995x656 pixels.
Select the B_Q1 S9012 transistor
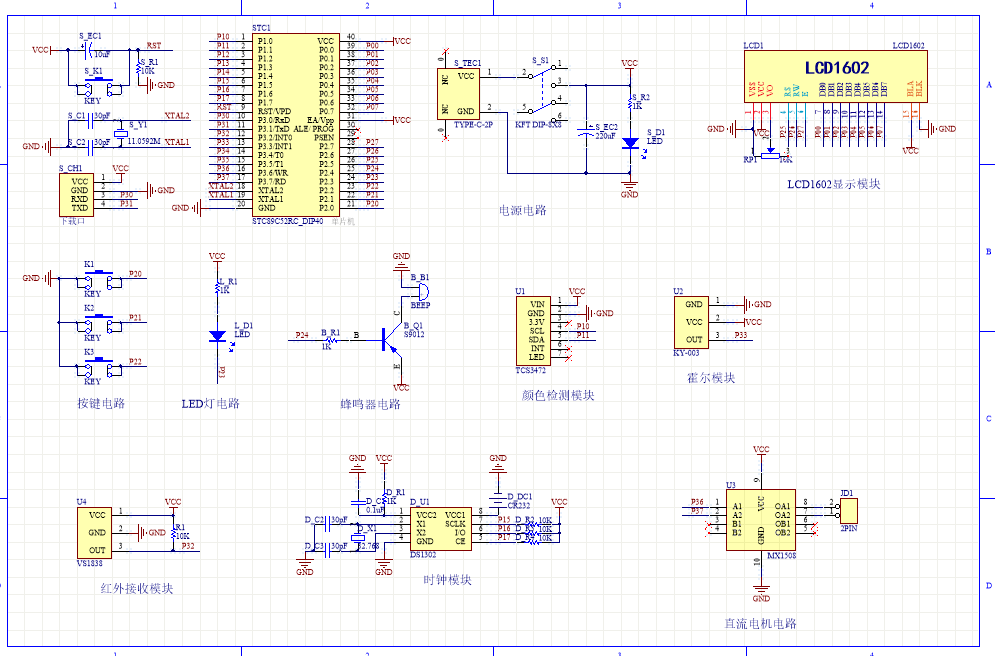pyautogui.click(x=393, y=341)
